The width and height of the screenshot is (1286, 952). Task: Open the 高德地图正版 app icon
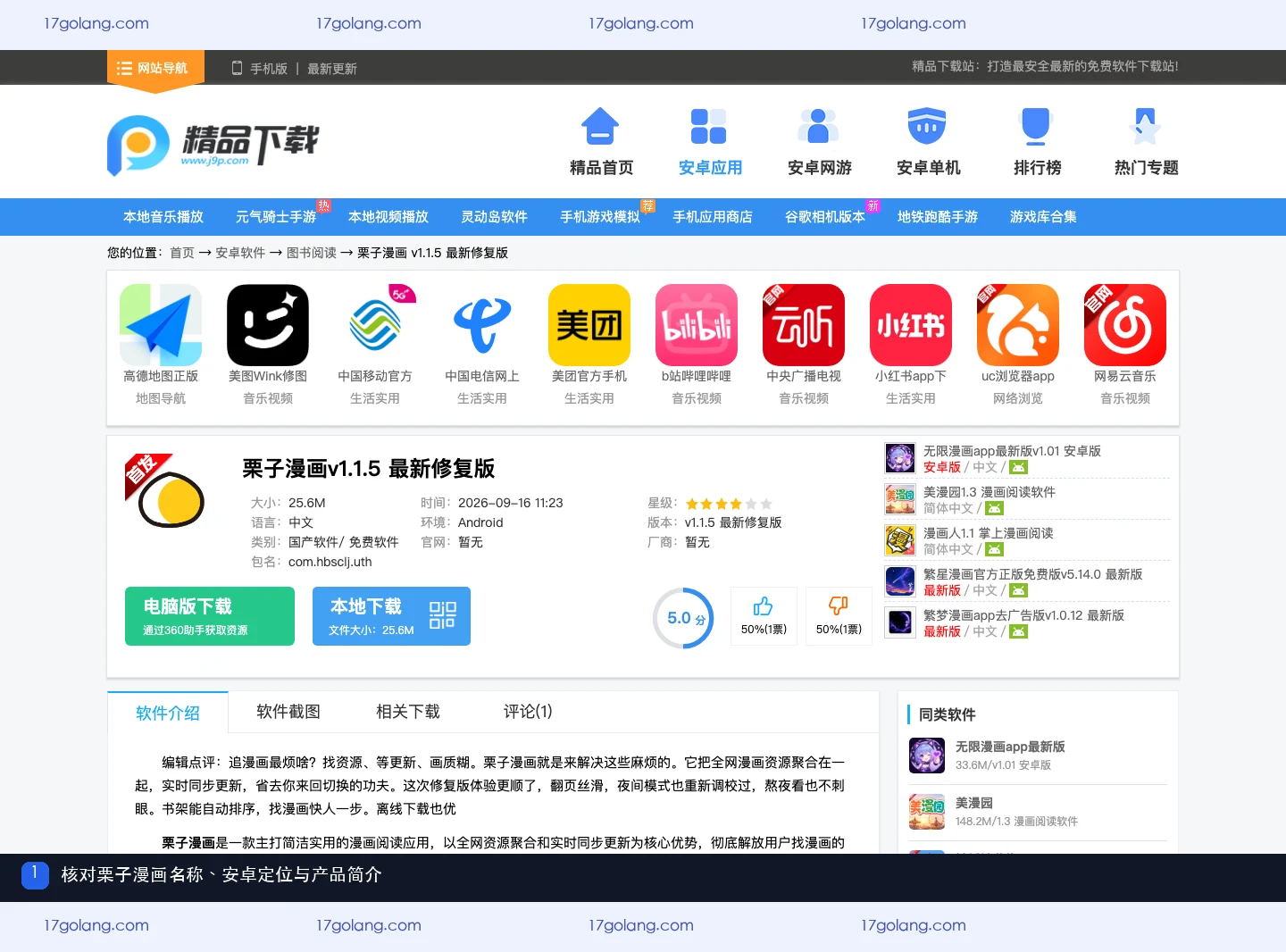coord(161,325)
